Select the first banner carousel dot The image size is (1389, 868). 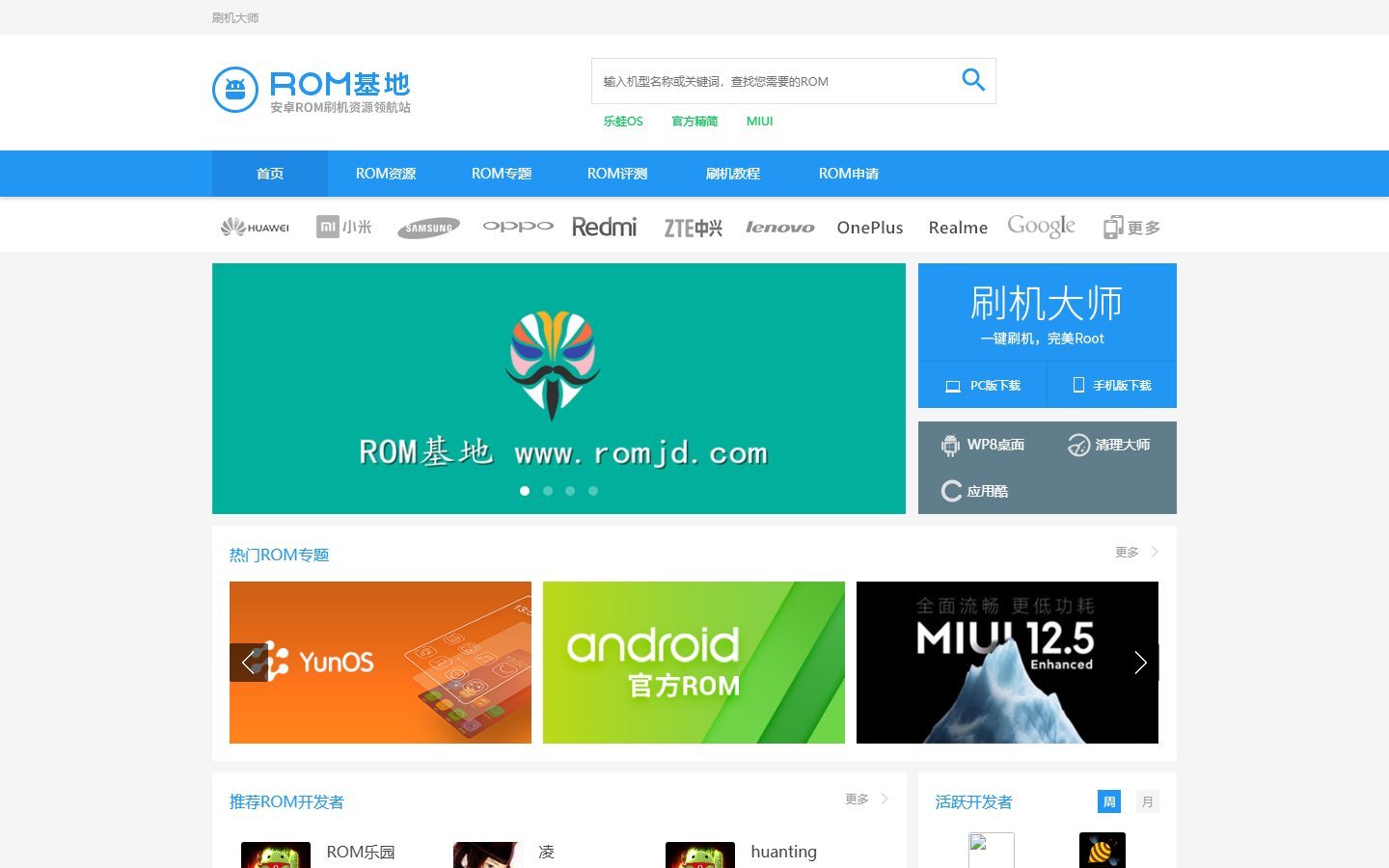coord(525,491)
